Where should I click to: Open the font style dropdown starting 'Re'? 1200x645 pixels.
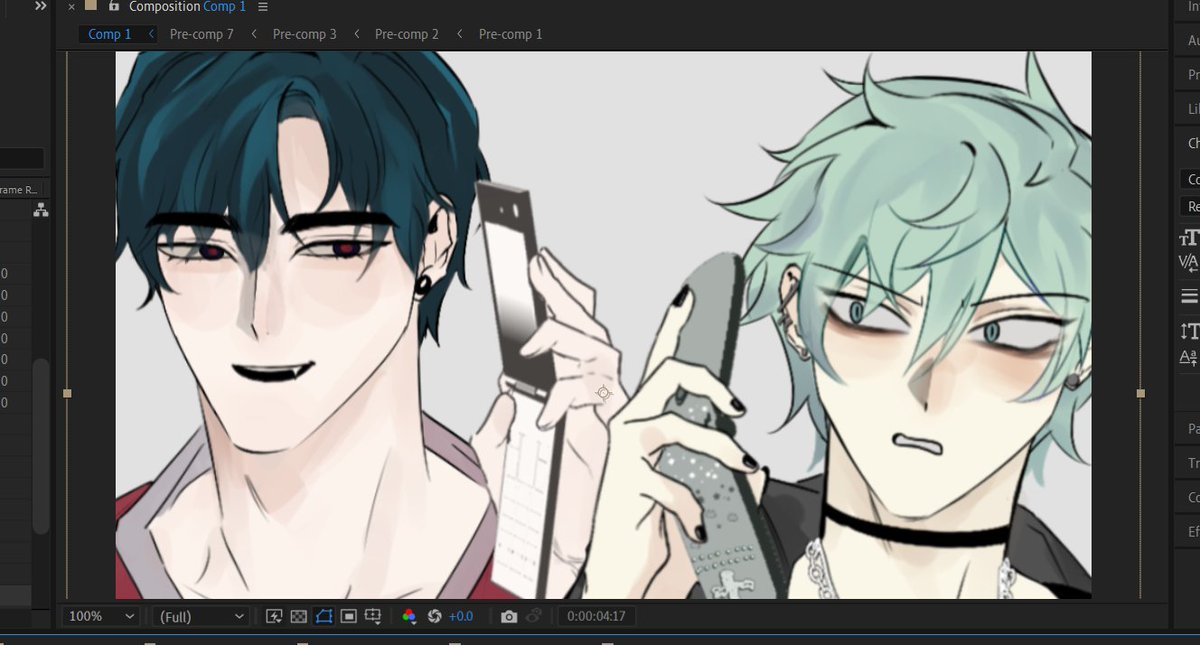tap(1190, 206)
